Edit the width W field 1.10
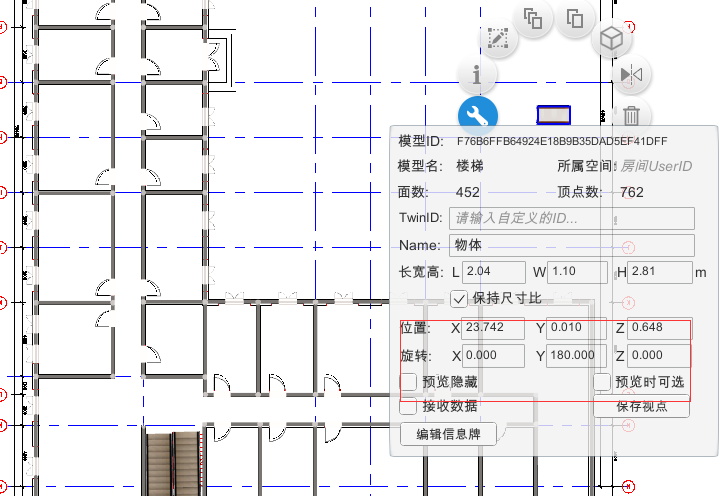This screenshot has width=725, height=496. 577,272
